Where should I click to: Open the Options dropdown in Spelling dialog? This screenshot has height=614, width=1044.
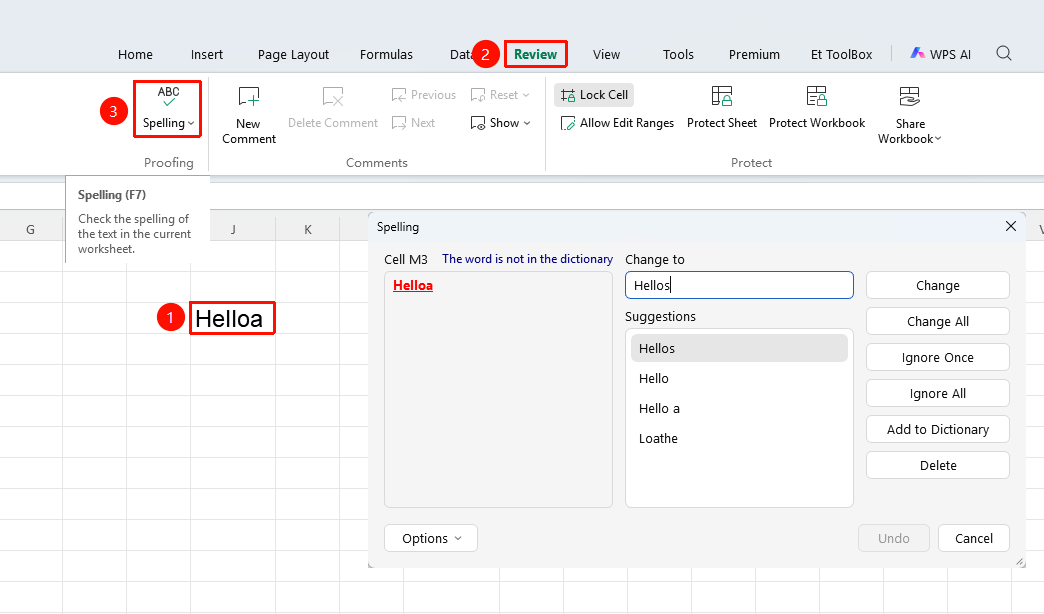(431, 538)
